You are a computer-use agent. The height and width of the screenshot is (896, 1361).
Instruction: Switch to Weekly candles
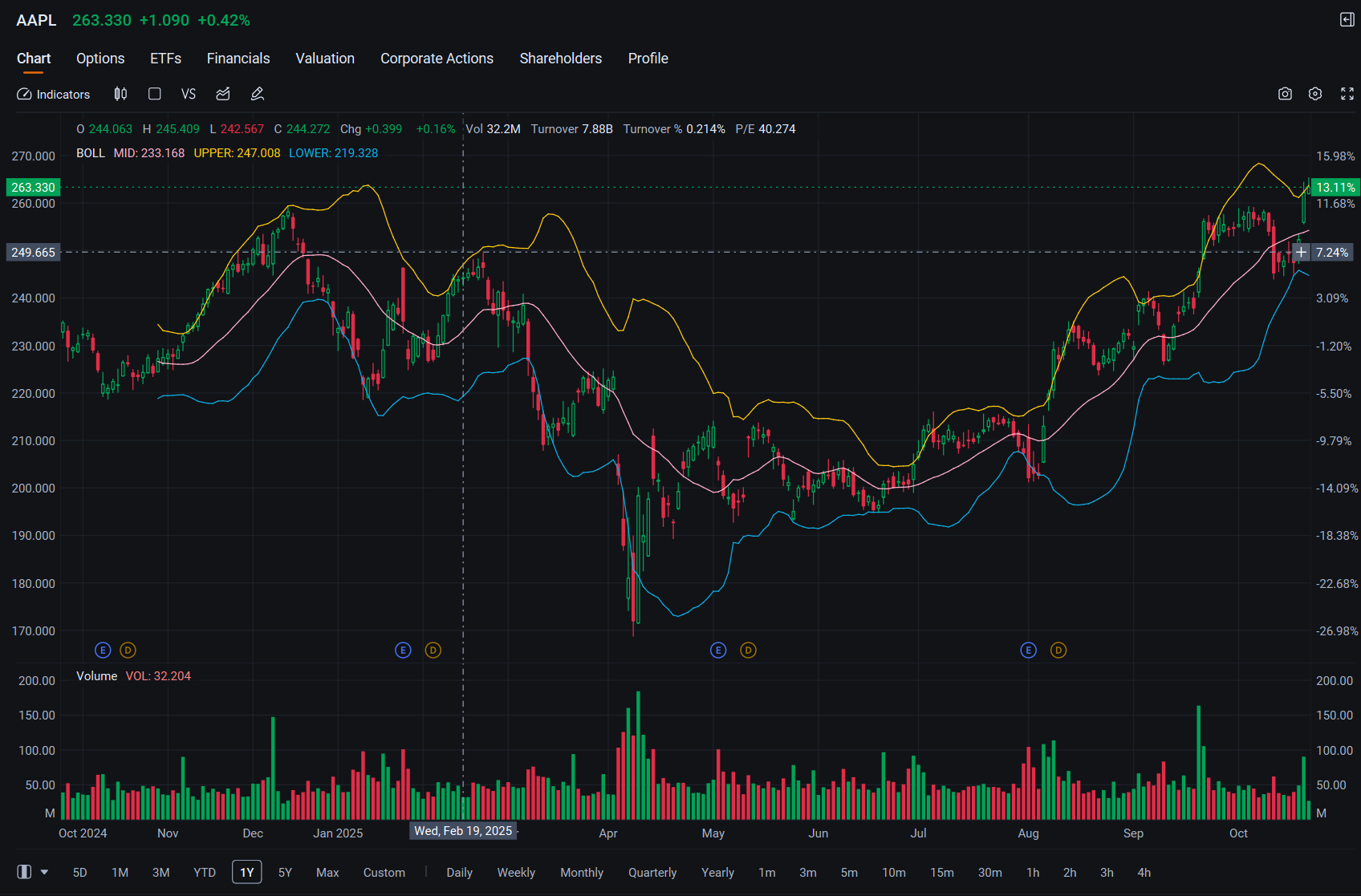516,873
